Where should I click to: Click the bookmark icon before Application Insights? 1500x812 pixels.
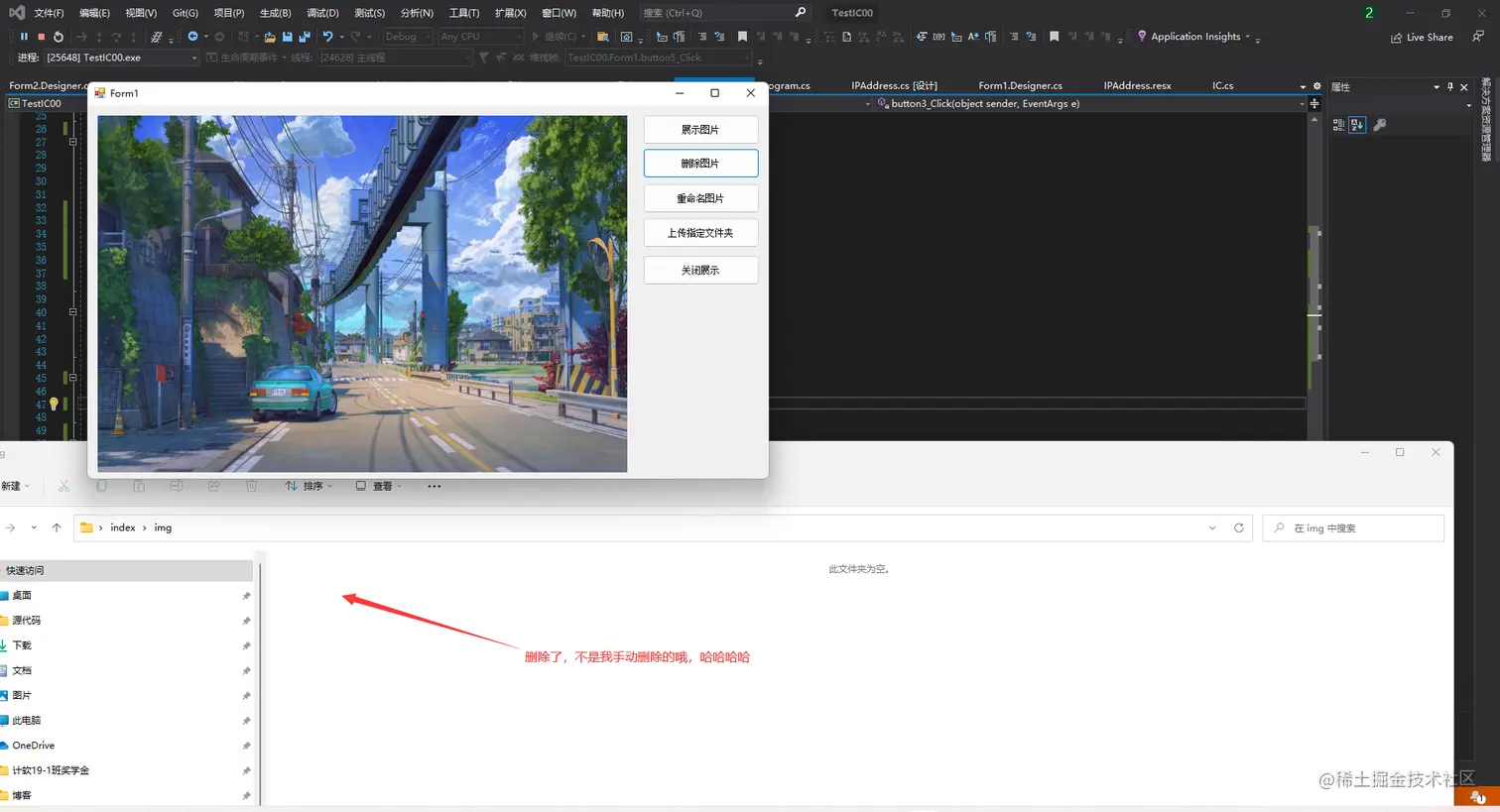pyautogui.click(x=1055, y=37)
